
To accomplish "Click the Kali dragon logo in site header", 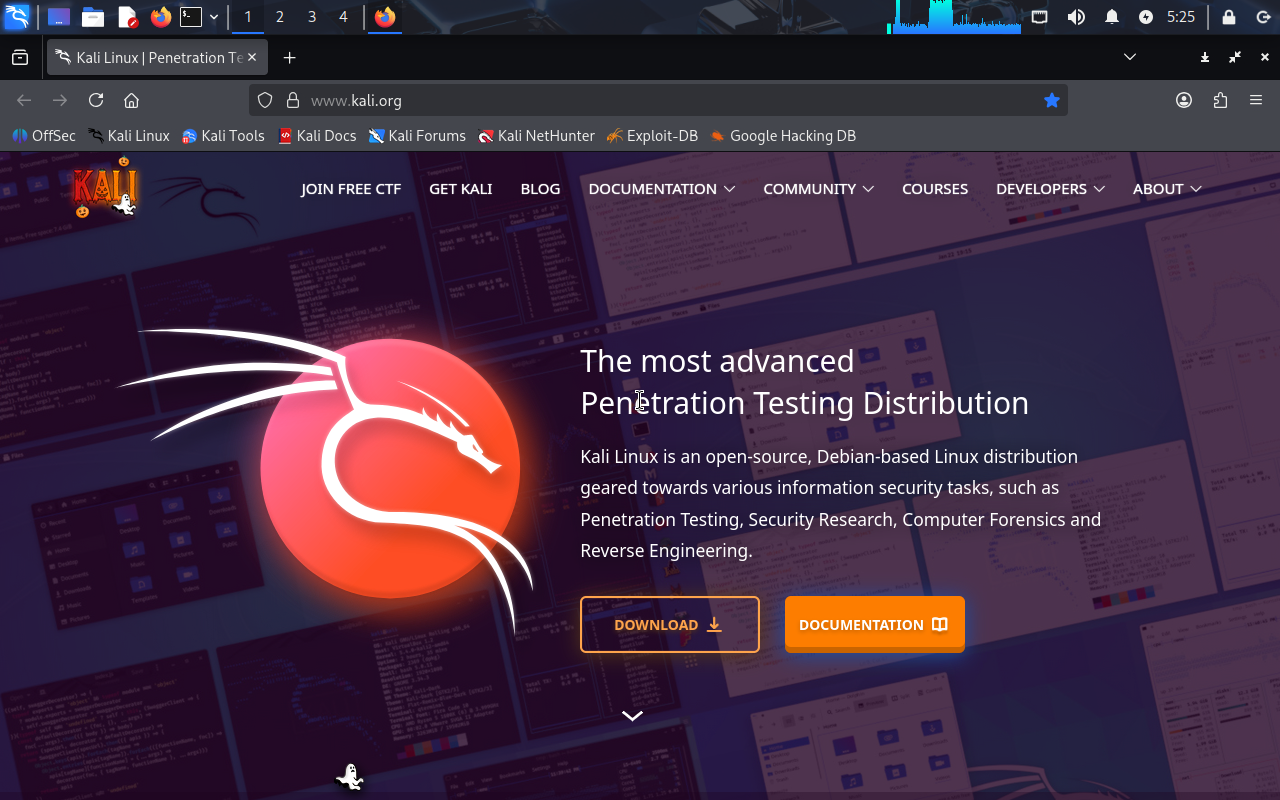I will (x=104, y=188).
